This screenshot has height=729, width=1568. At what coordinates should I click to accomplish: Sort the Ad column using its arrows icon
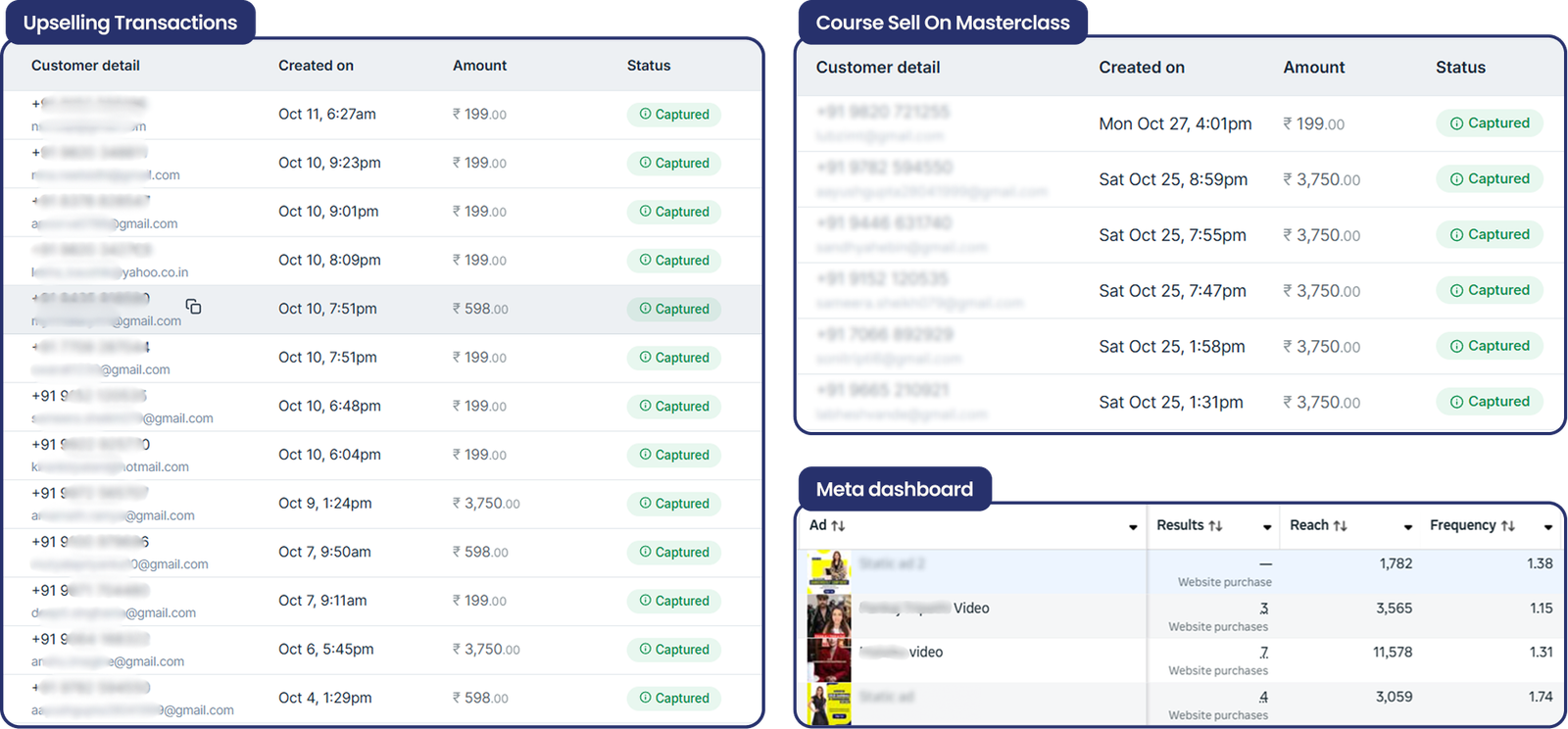[x=838, y=526]
